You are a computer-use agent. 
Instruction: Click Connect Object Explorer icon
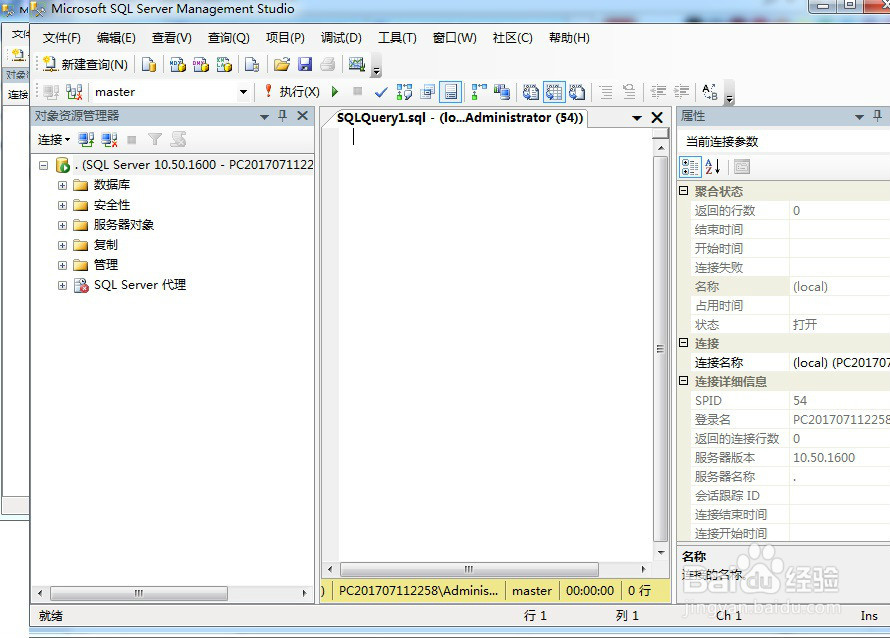(86, 140)
